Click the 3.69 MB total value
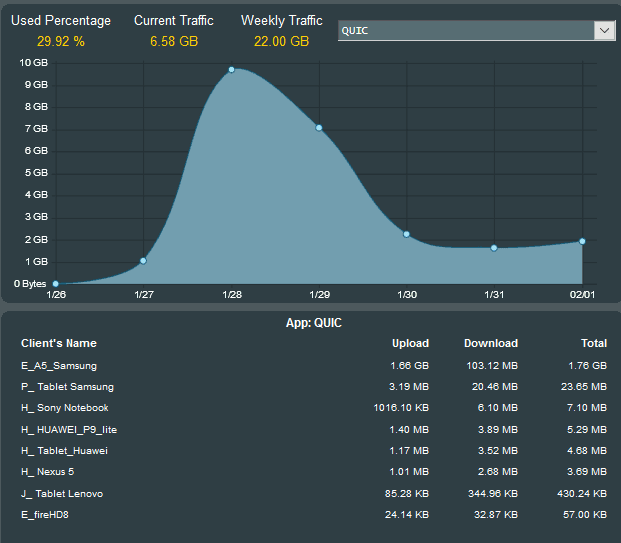Image resolution: width=621 pixels, height=543 pixels. [587, 472]
